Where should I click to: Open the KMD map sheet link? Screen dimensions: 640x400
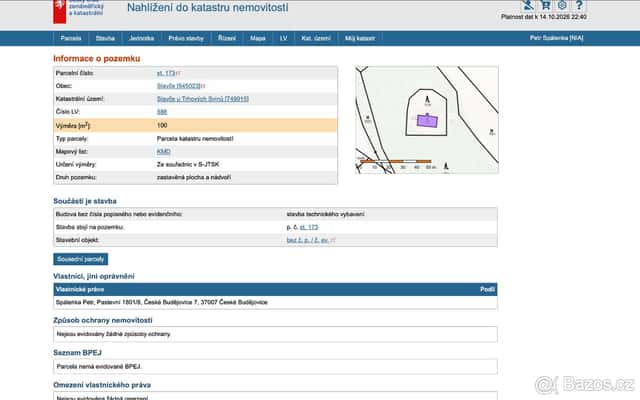pyautogui.click(x=164, y=151)
